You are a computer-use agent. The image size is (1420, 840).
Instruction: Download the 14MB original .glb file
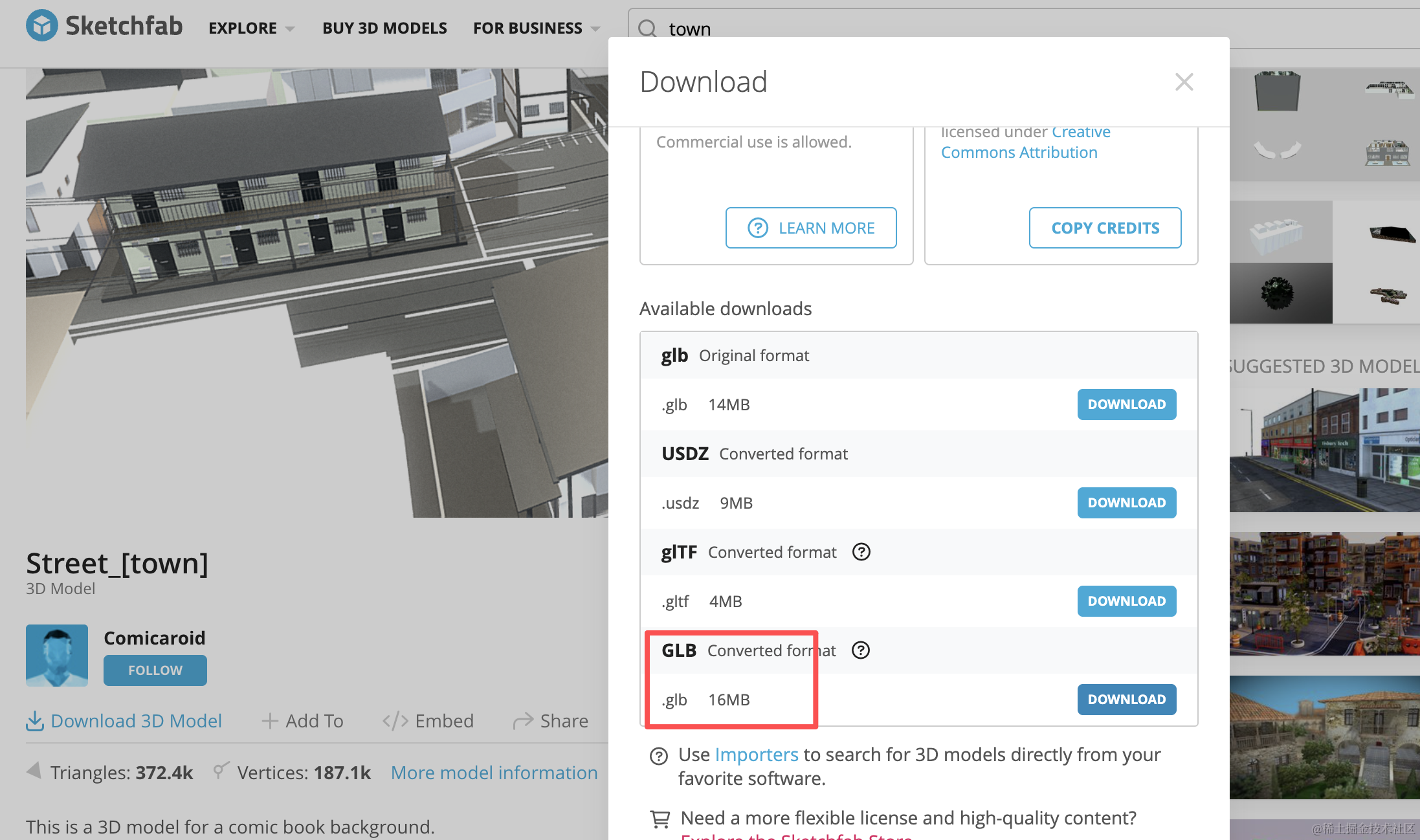1127,404
